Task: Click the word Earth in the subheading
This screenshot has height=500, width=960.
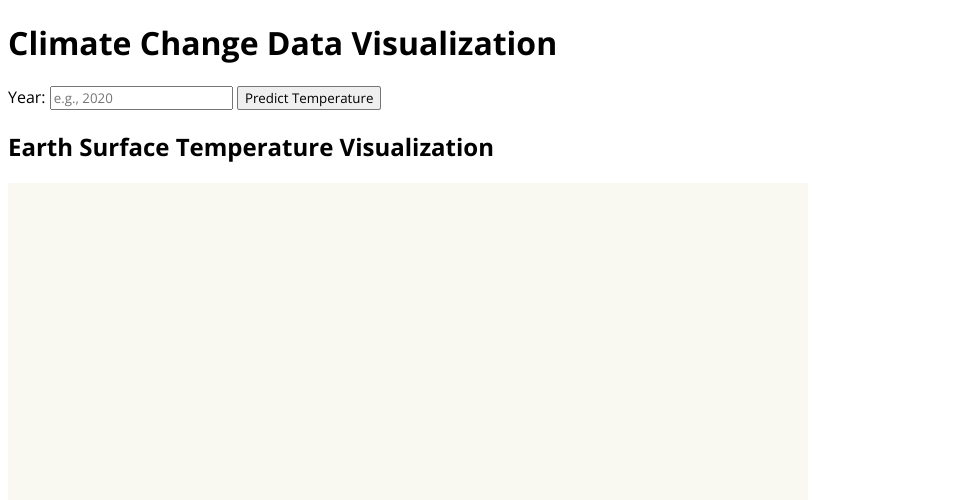Action: coord(40,147)
